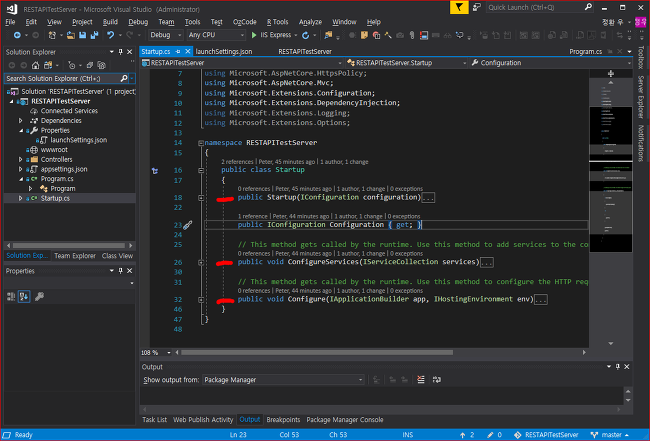Open the Build menu

tap(110, 22)
